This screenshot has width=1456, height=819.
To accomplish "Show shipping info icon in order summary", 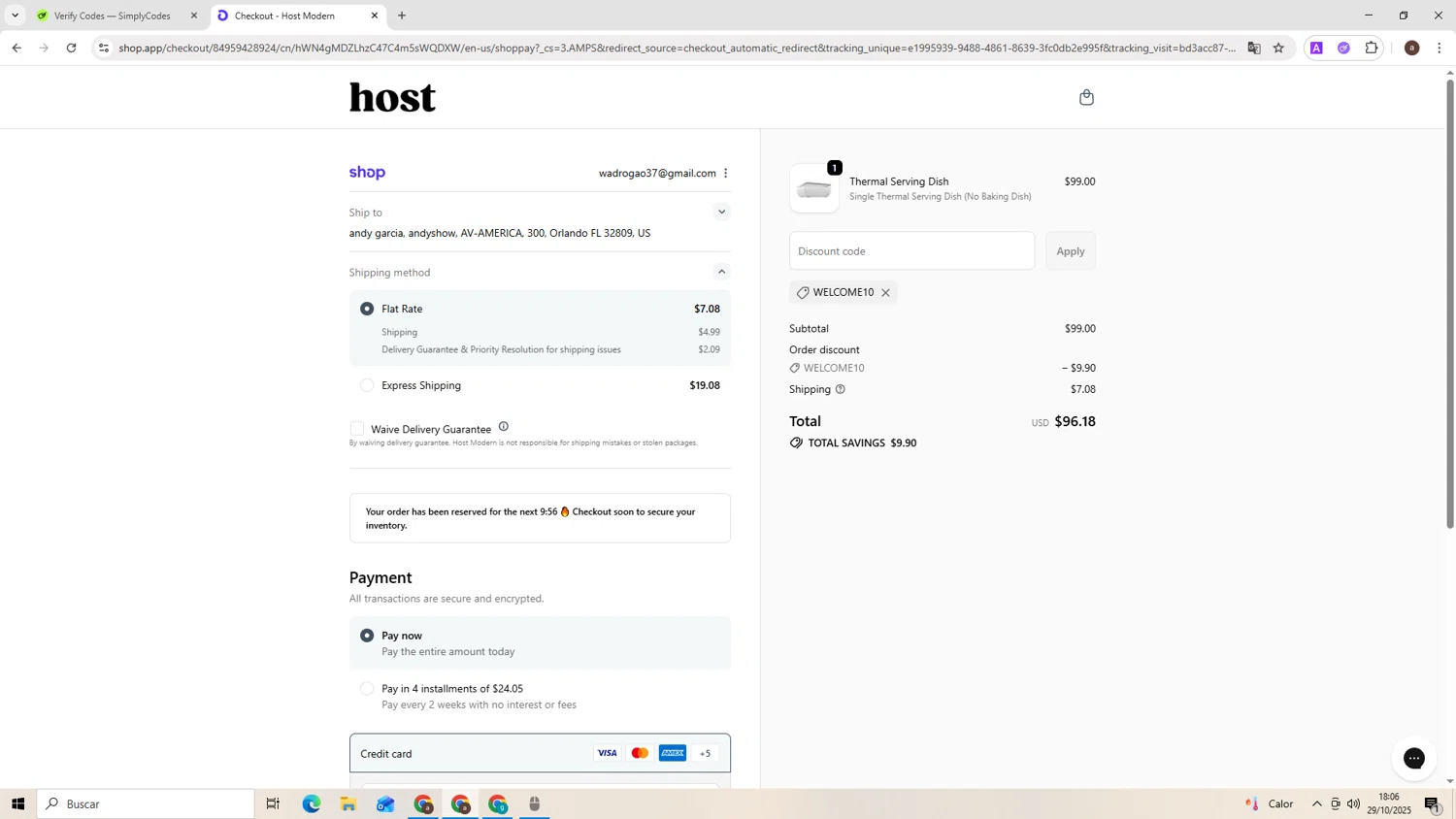I will coord(841,389).
